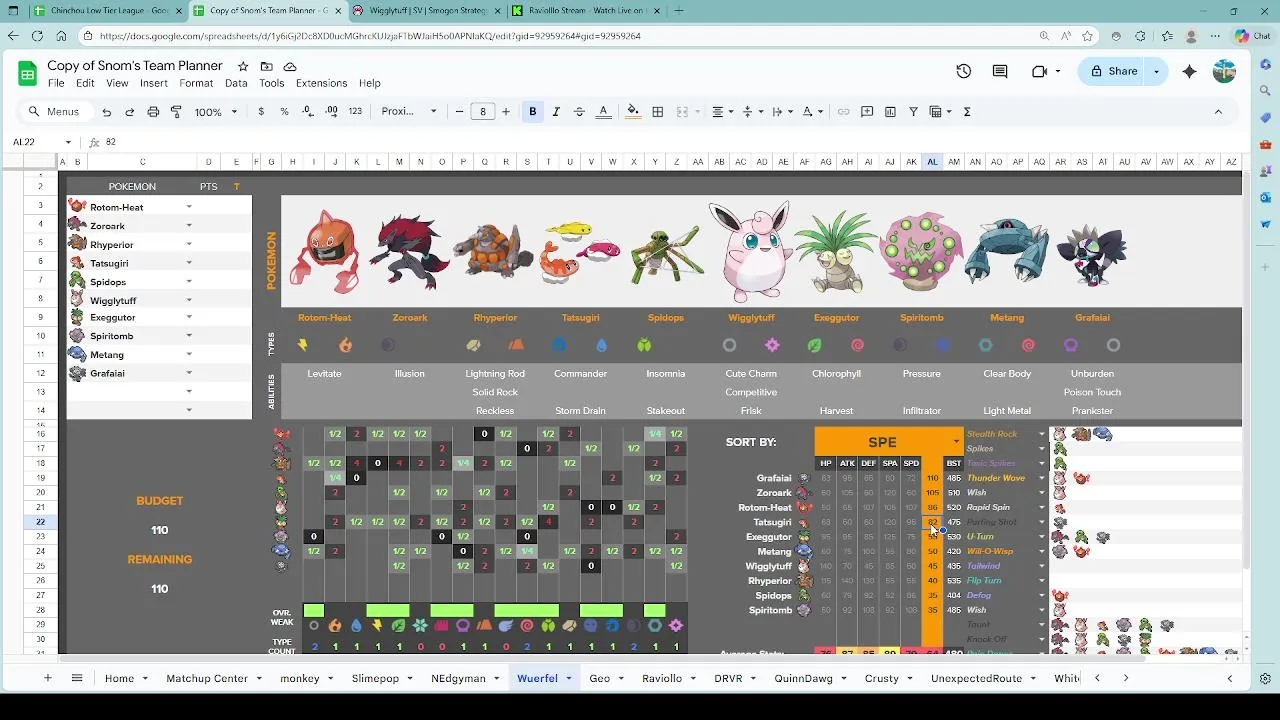This screenshot has width=1280, height=720.
Task: Decrease decimal places
Action: click(308, 112)
